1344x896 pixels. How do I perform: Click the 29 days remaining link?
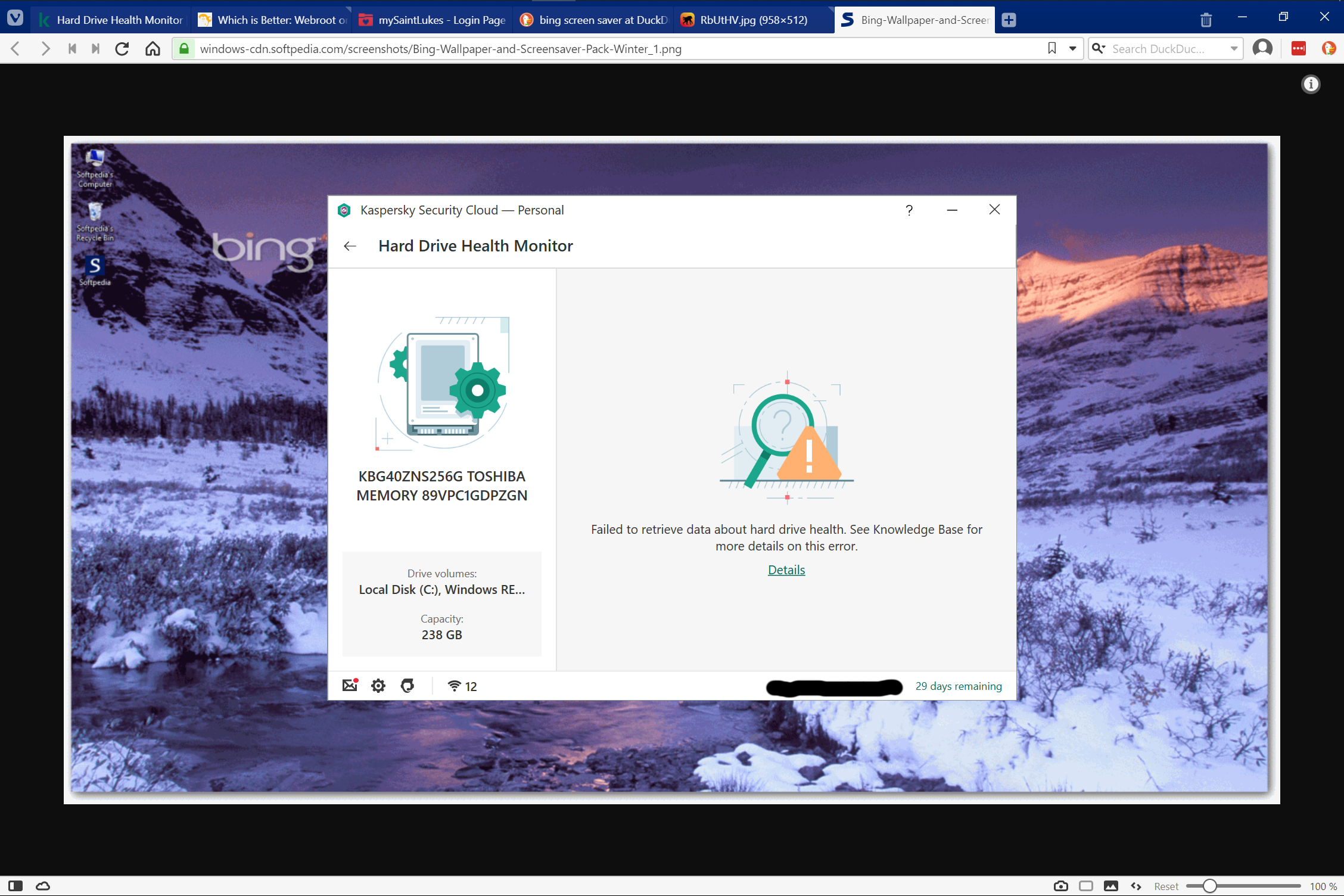[959, 686]
